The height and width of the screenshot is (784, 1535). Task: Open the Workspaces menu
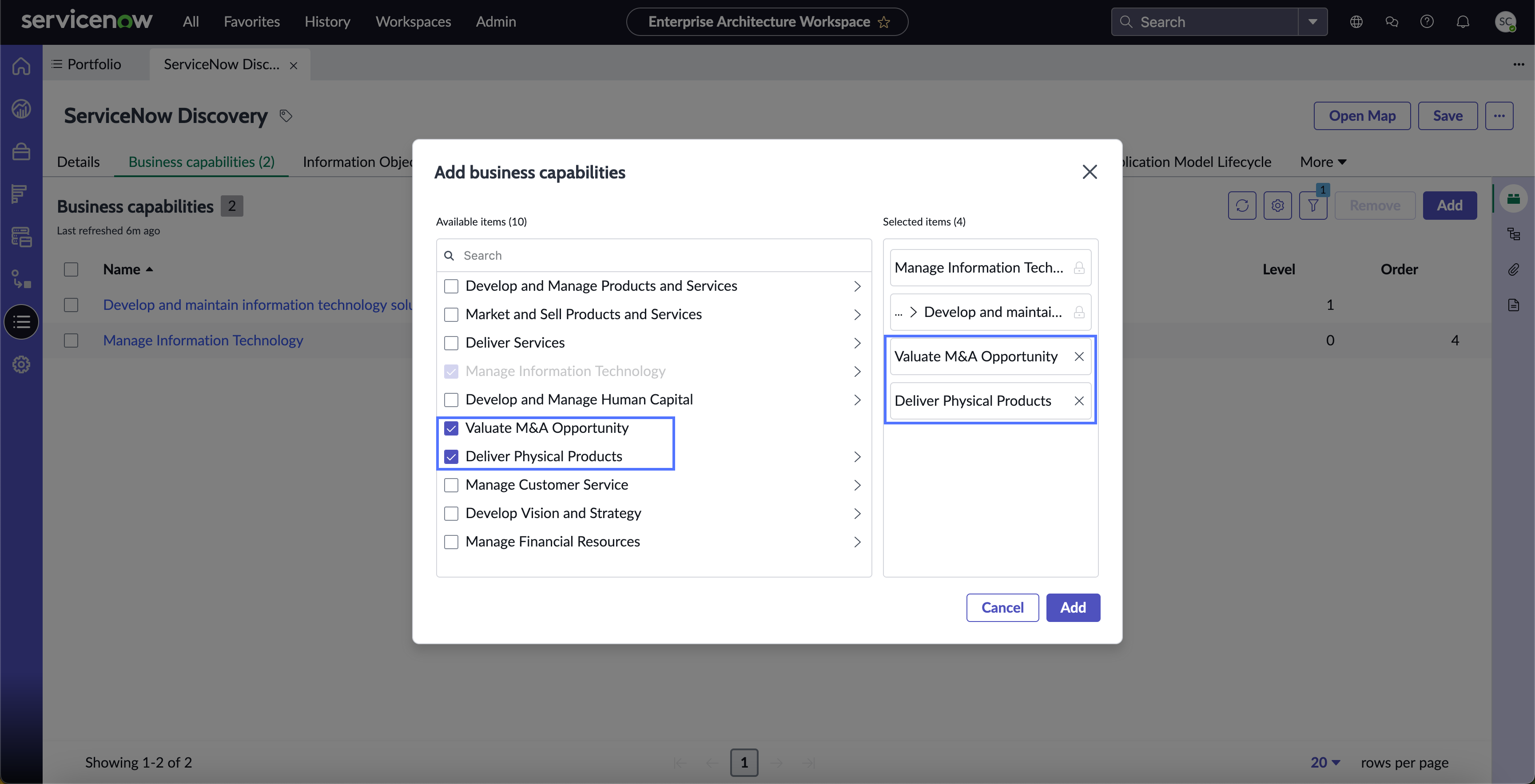[413, 22]
